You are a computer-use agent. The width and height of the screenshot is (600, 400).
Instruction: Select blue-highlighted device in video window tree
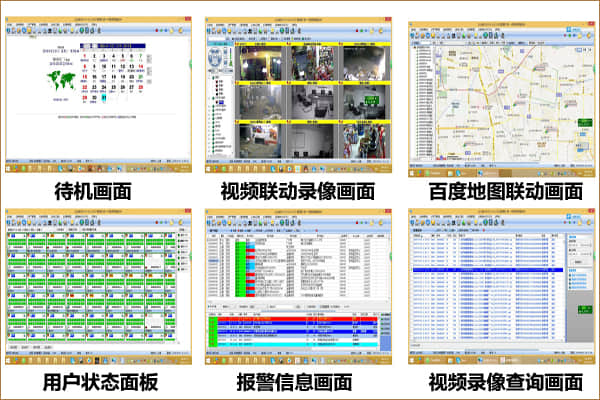[x=220, y=103]
